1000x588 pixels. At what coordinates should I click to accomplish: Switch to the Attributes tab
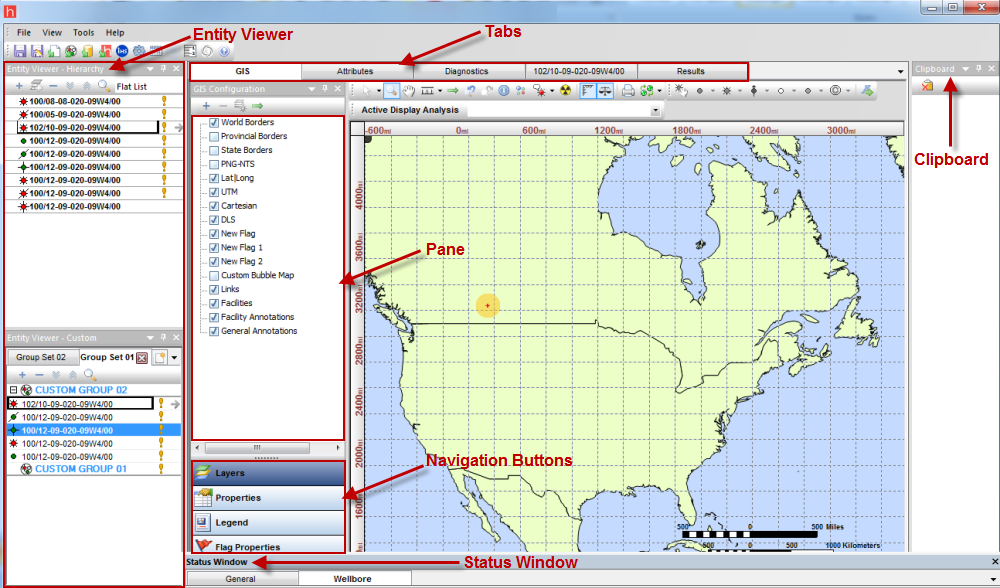(x=355, y=71)
